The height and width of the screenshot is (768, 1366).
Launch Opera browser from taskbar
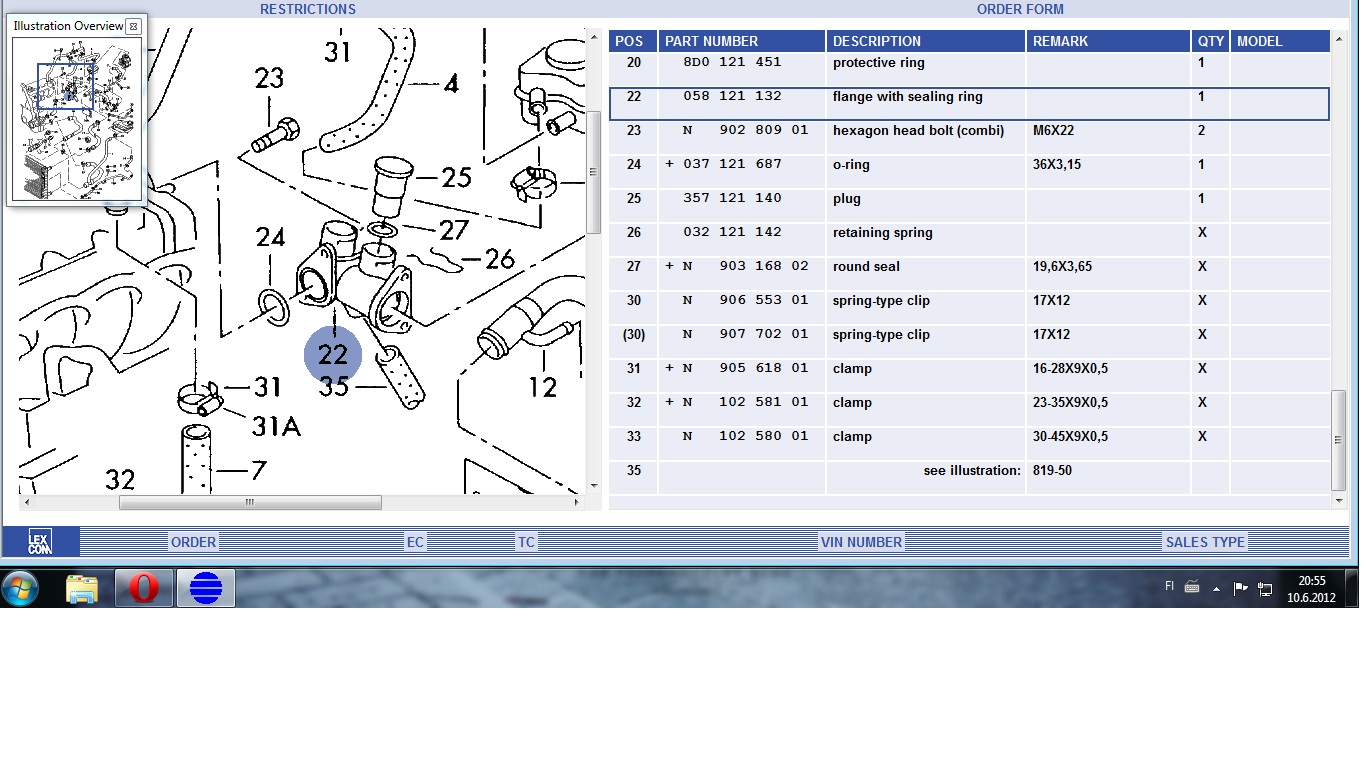tap(143, 589)
